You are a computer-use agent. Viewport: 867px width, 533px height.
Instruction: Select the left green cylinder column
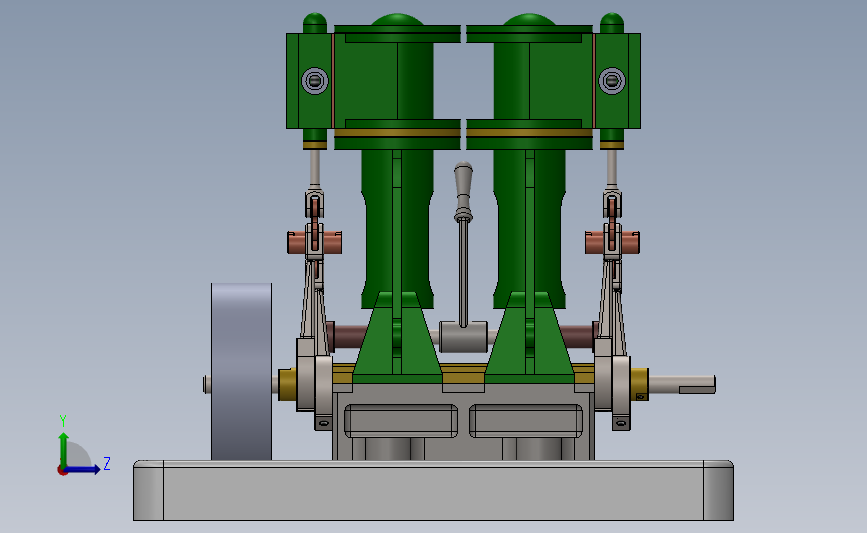397,229
